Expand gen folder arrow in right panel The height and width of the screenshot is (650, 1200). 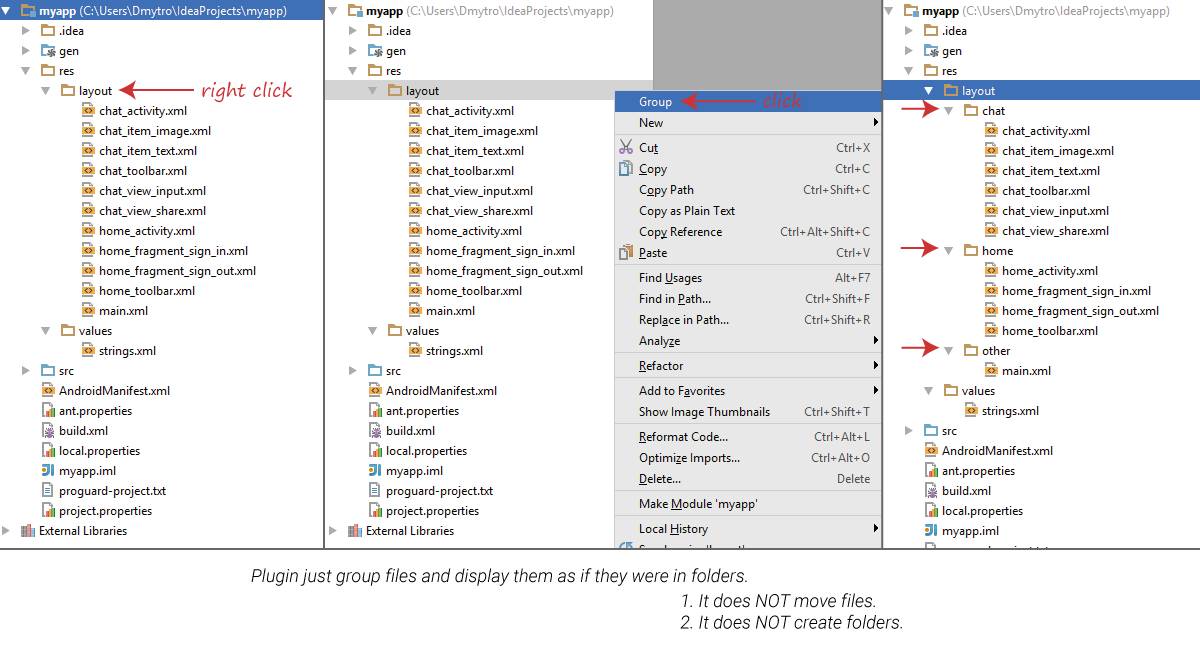click(909, 51)
